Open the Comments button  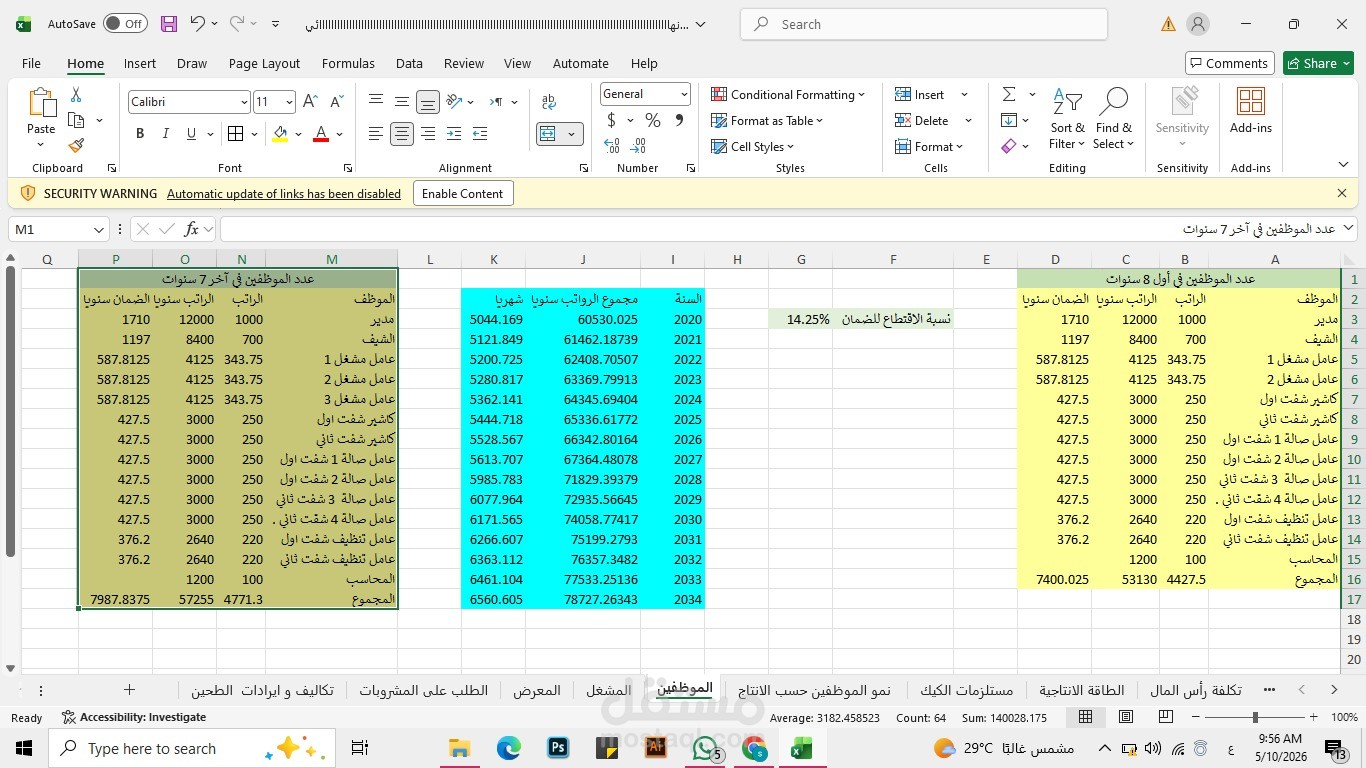1229,63
